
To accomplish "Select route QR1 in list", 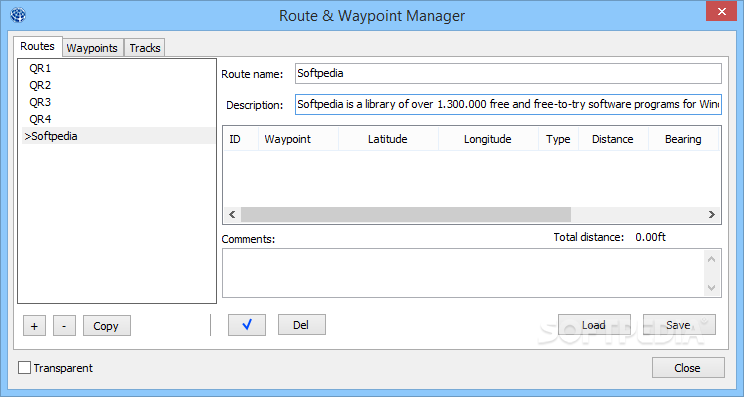I will click(118, 68).
